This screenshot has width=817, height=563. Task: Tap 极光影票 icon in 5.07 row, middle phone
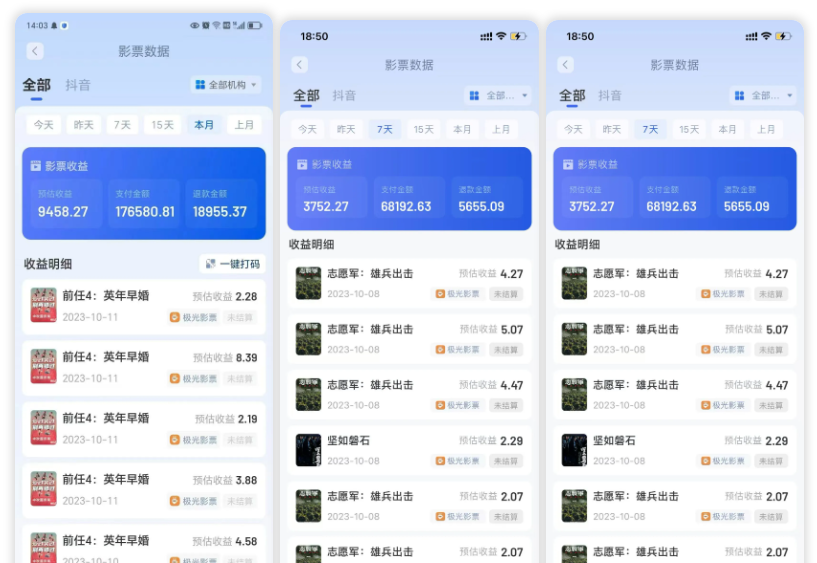click(440, 350)
